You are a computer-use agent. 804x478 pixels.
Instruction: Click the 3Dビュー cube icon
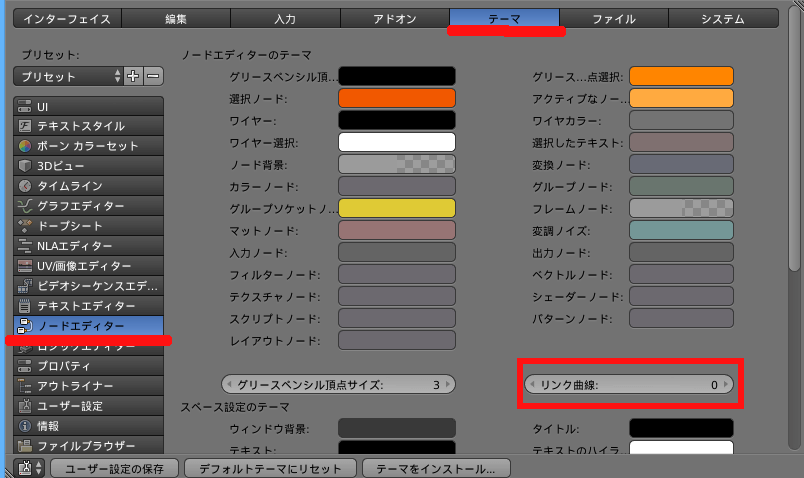24,166
